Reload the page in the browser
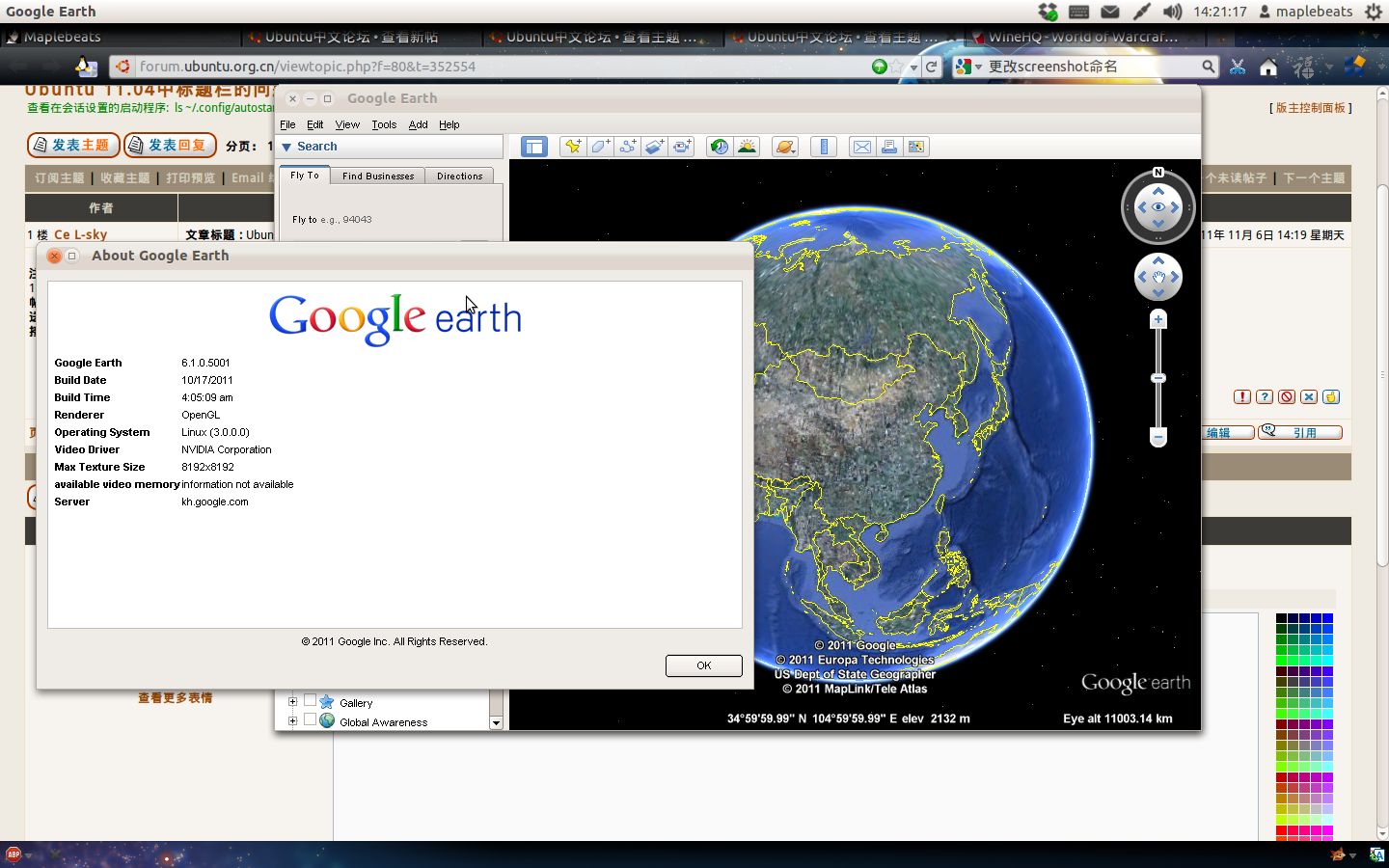This screenshot has width=1389, height=868. pos(931,67)
